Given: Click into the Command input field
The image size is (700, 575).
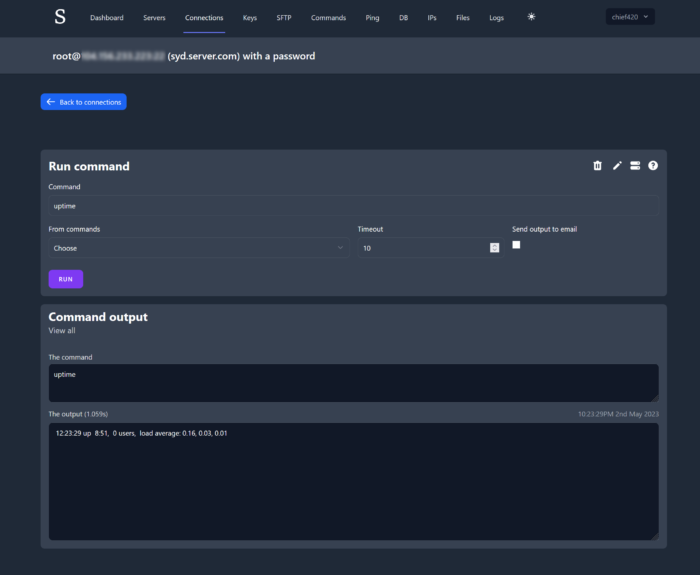Looking at the screenshot, I should point(353,205).
